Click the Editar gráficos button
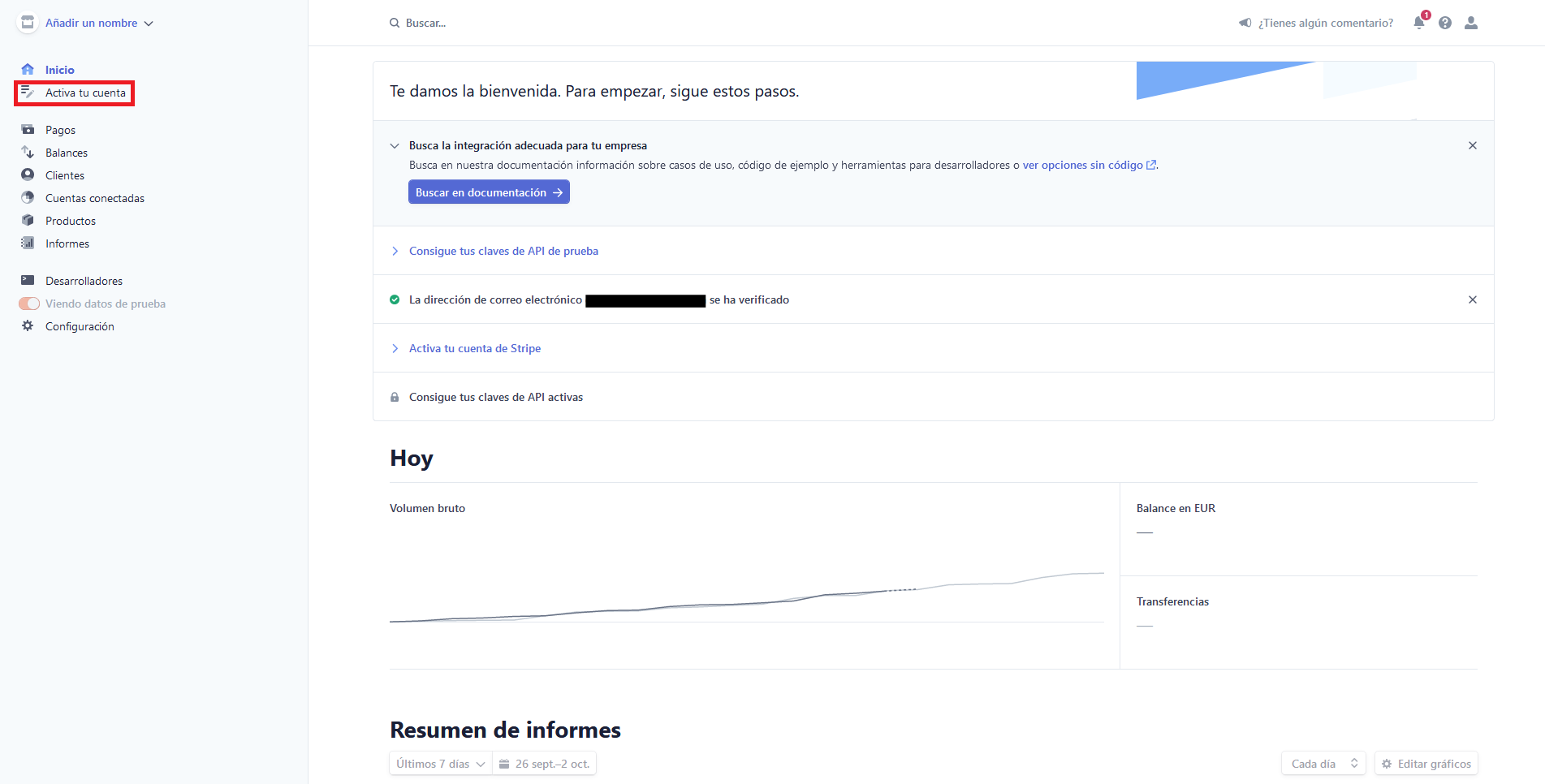 click(1426, 764)
